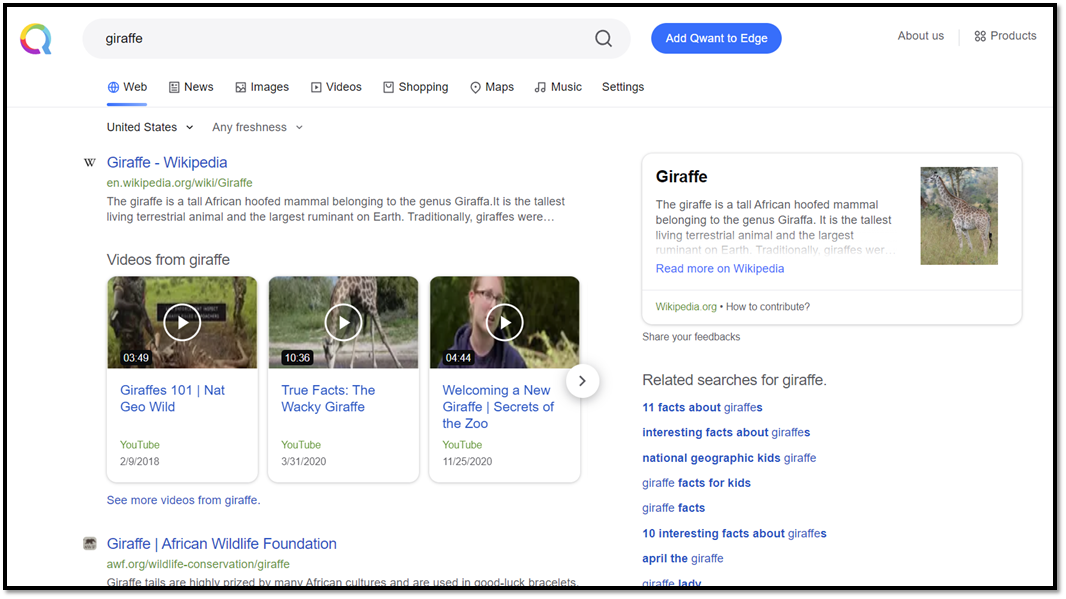Viewport: 1066px width, 599px height.
Task: Search april the giraffe
Action: (x=683, y=558)
